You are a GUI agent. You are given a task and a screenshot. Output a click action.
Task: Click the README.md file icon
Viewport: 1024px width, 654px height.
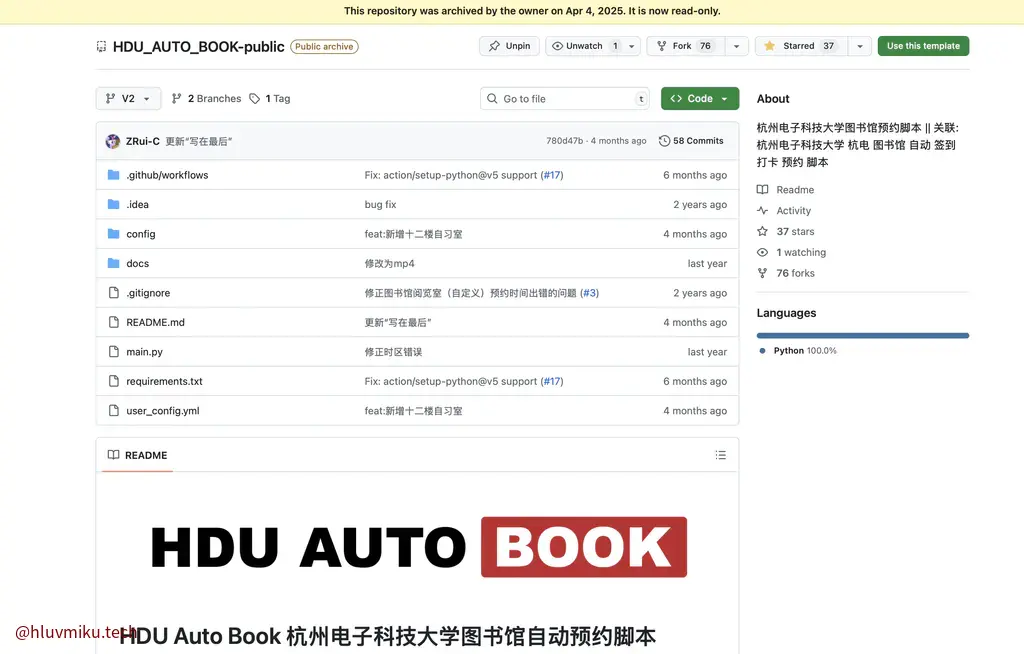[x=114, y=322]
